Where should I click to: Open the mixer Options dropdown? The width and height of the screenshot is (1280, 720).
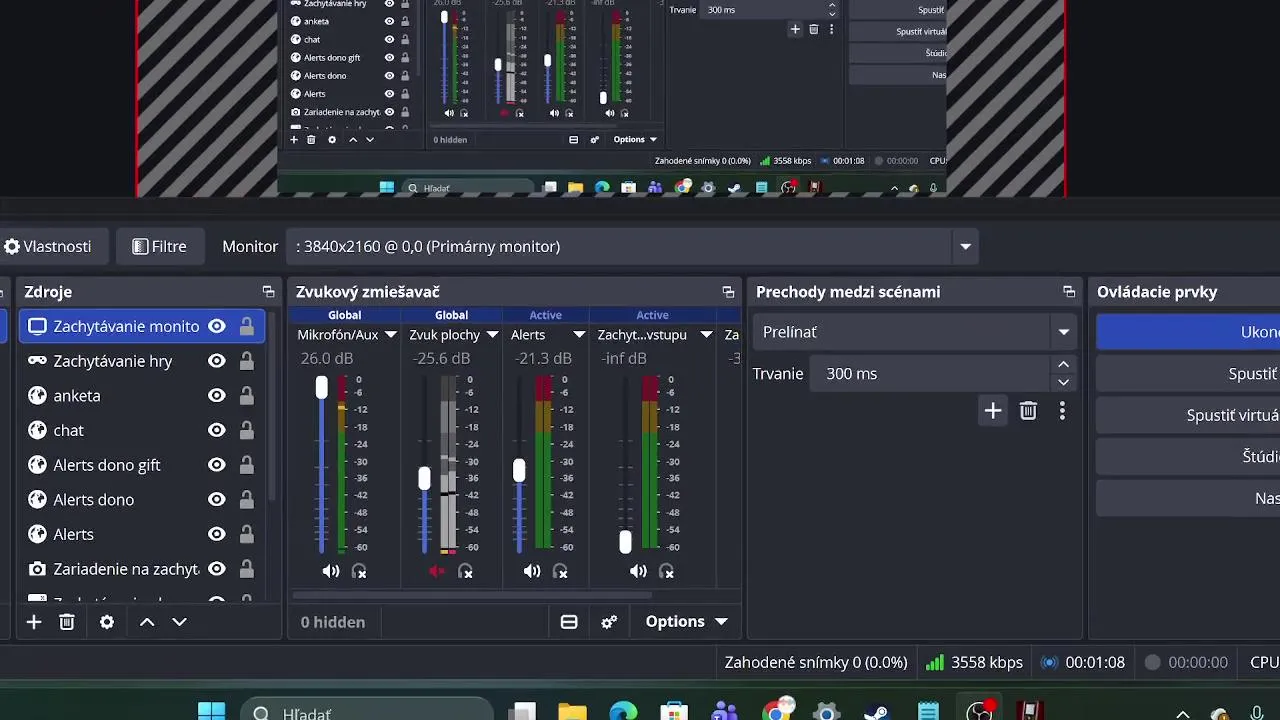pyautogui.click(x=686, y=622)
